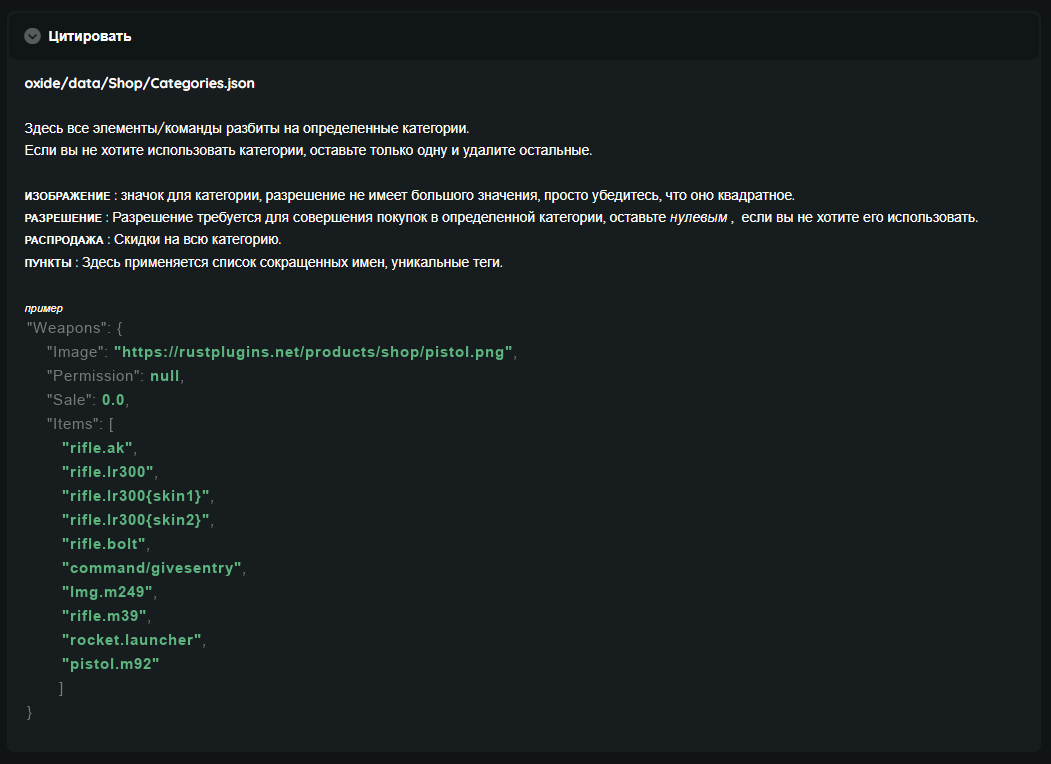The height and width of the screenshot is (764, 1051).
Task: Click the "lmg.m249" item entry
Action: (107, 592)
